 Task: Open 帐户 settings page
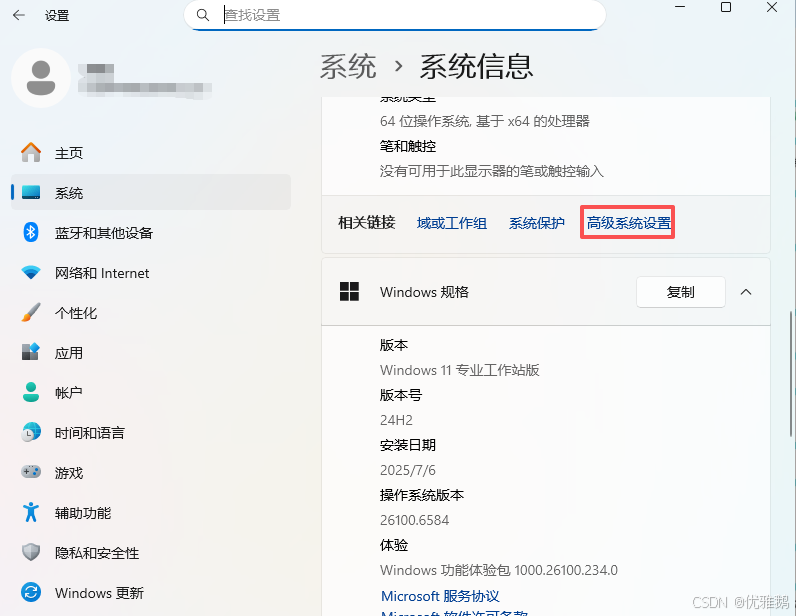point(151,393)
